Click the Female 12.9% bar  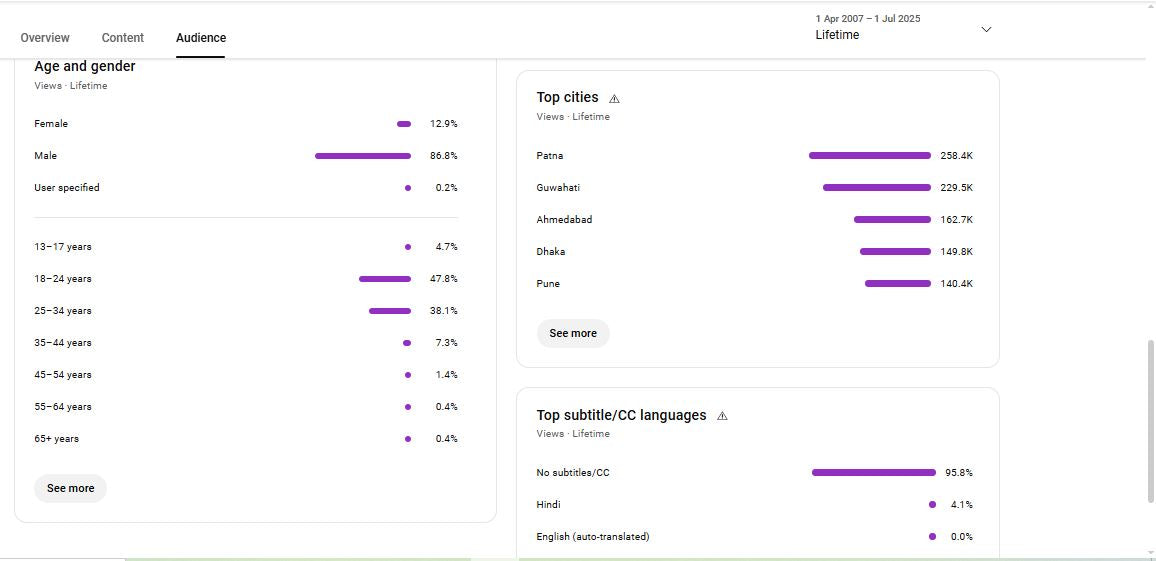click(x=404, y=124)
